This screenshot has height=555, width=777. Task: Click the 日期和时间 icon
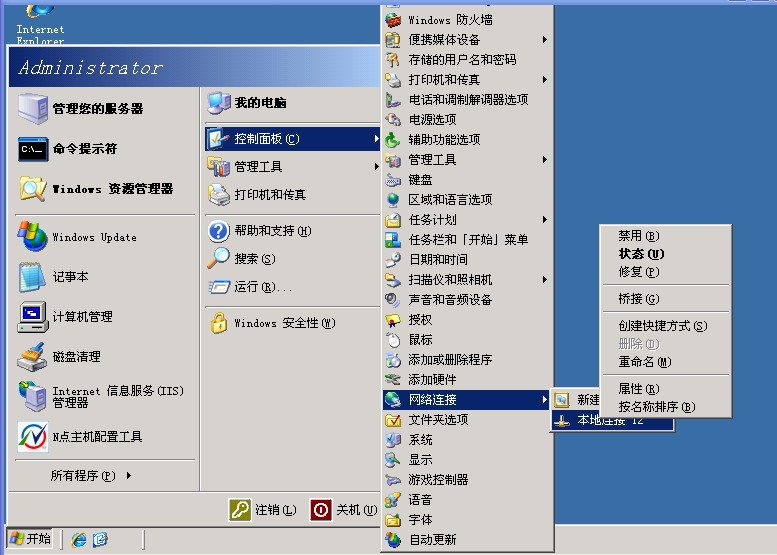[393, 260]
